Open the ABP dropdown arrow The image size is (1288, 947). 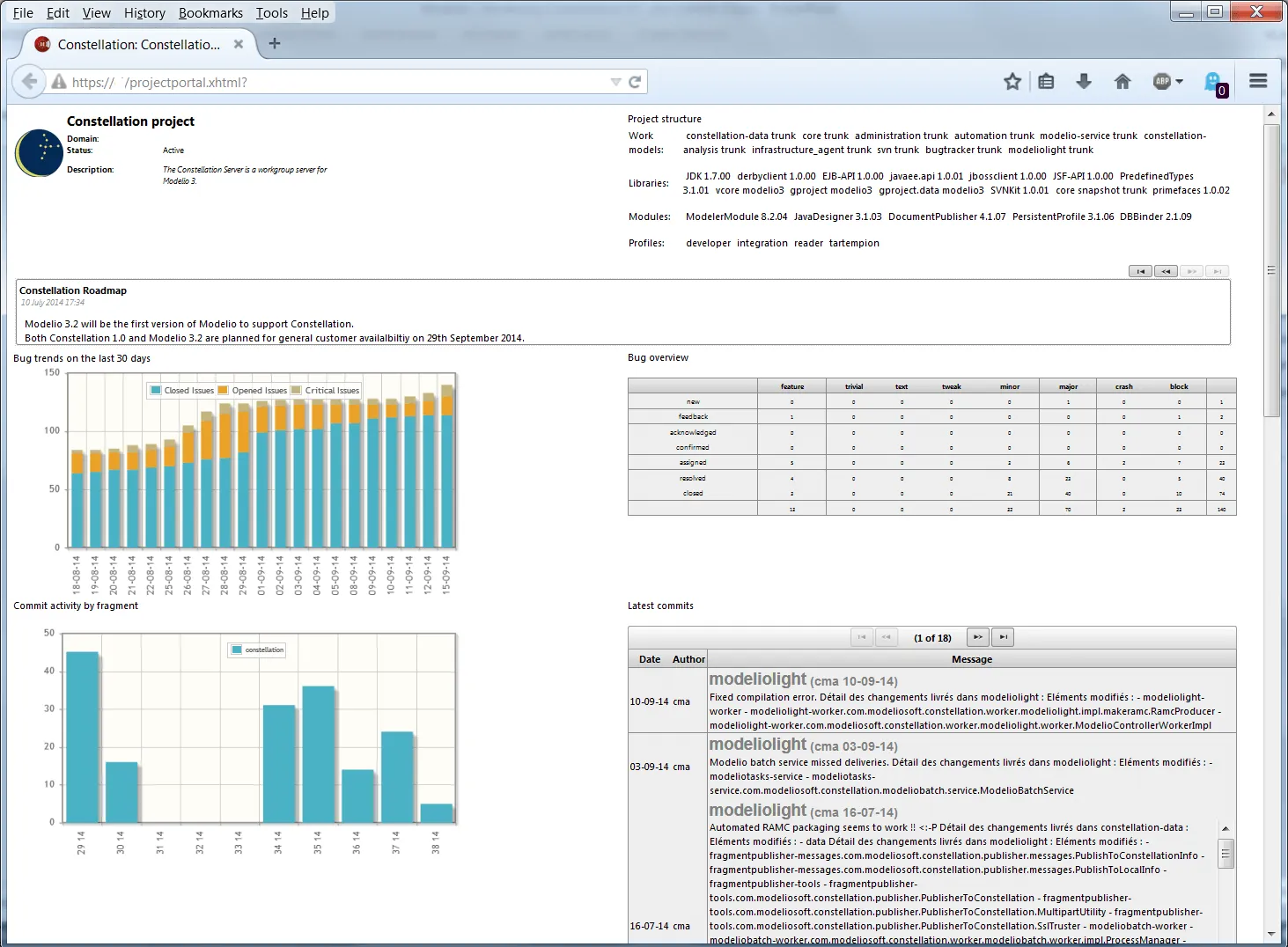pyautogui.click(x=1180, y=82)
